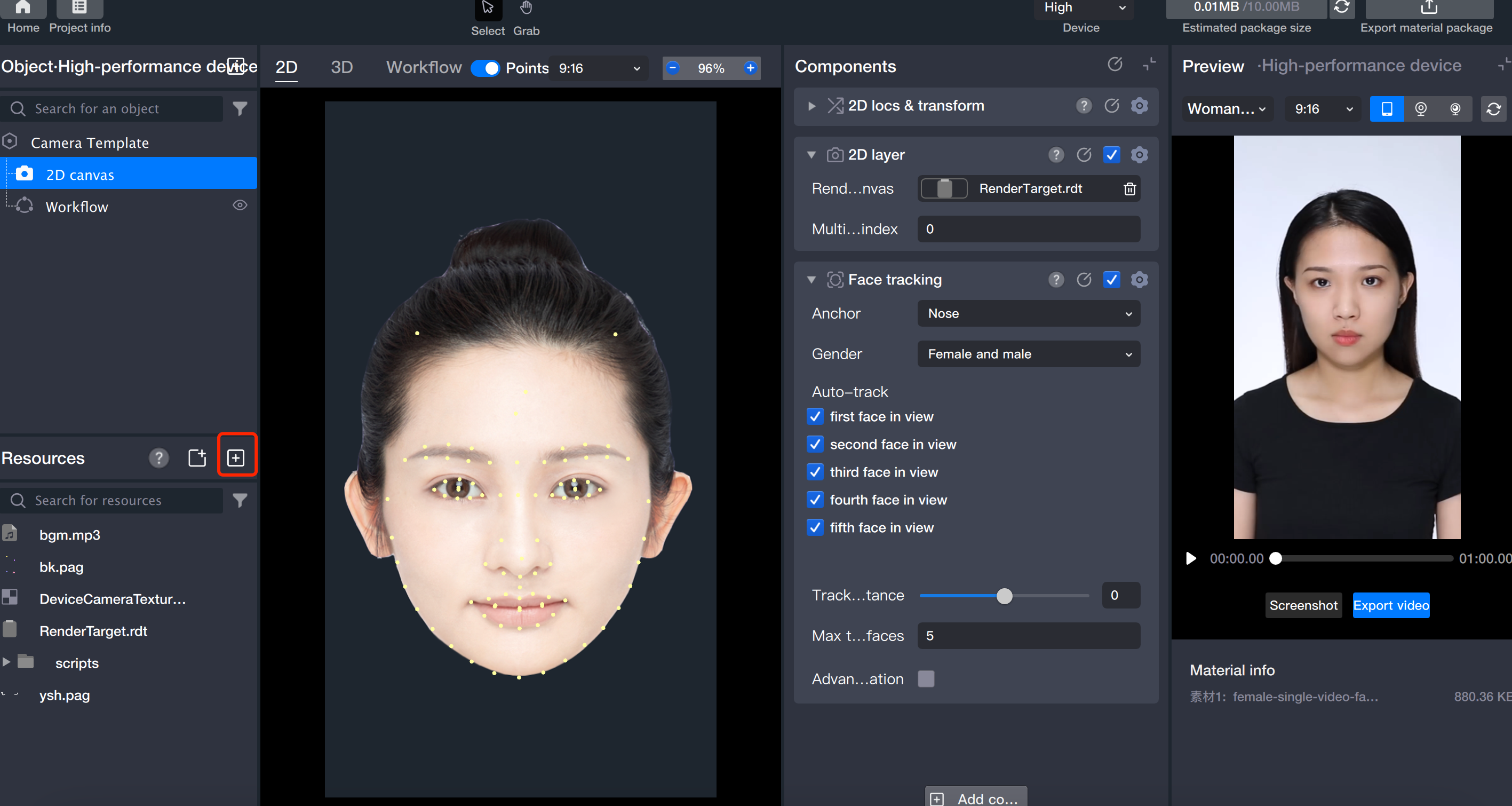Viewport: 1512px width, 806px height.
Task: Refresh the estimated package size
Action: 1341,8
